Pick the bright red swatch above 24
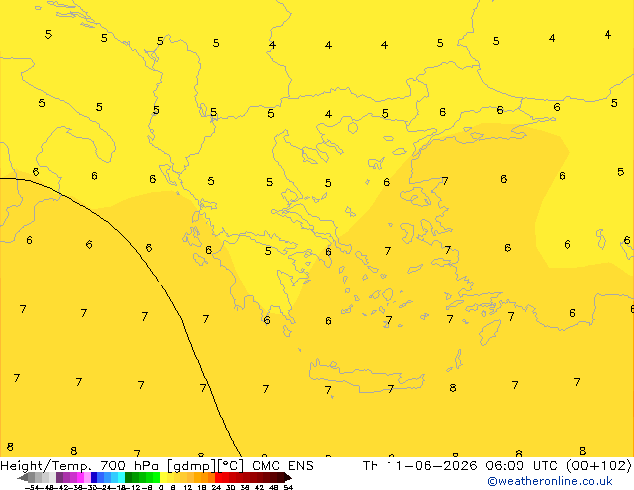 click(218, 477)
